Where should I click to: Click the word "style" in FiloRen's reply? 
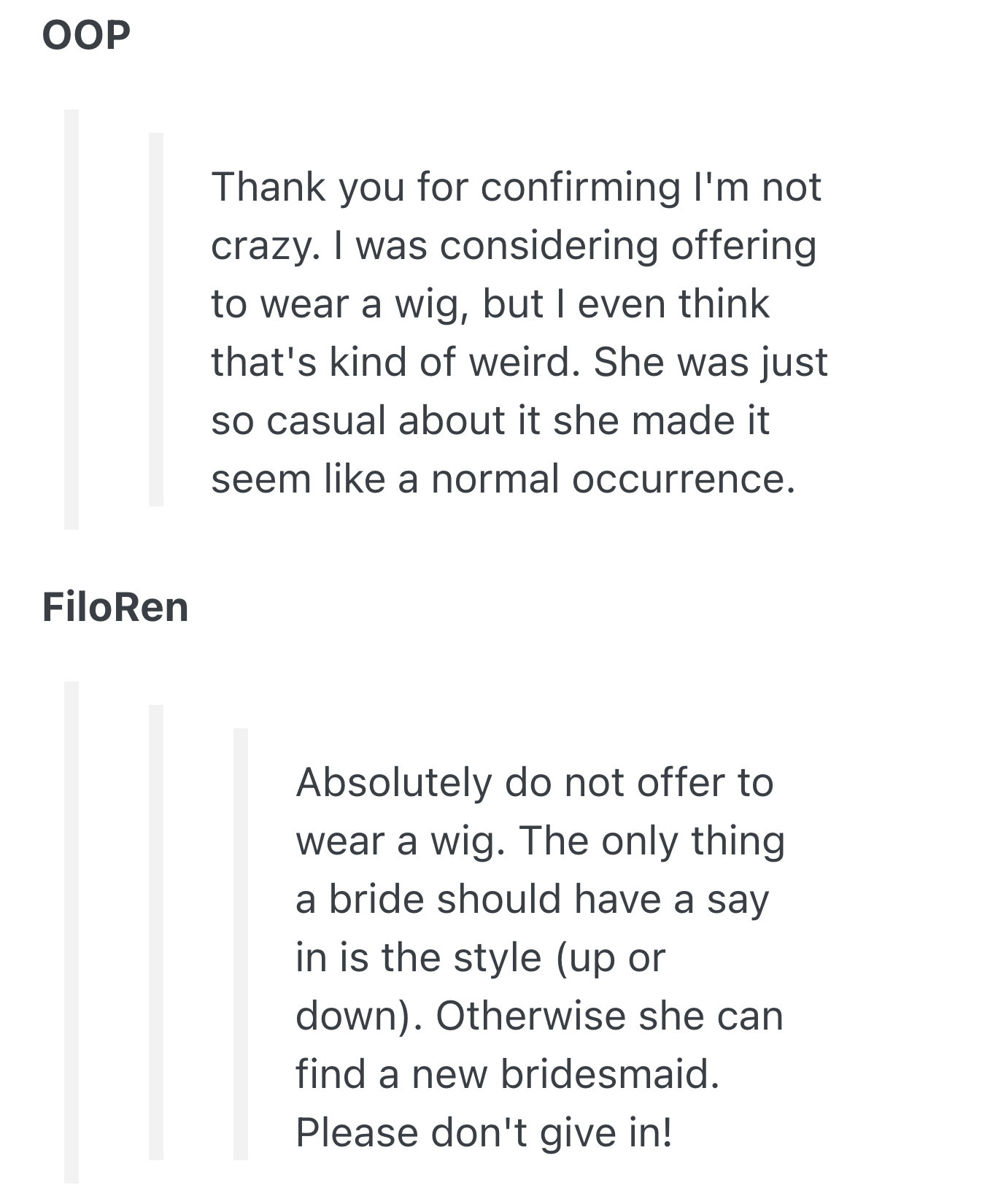click(497, 957)
